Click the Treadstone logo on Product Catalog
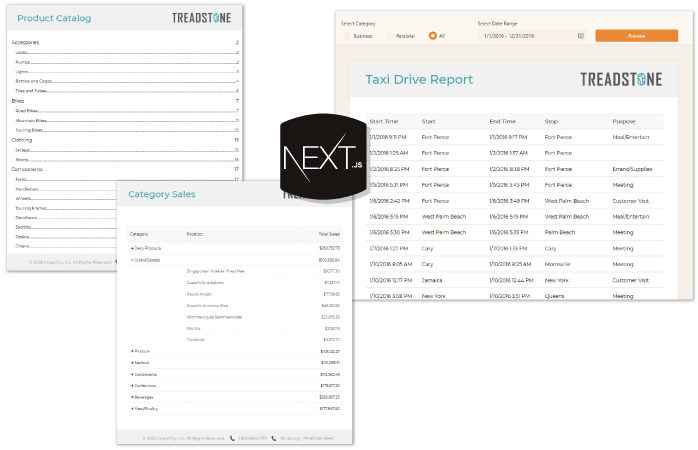This screenshot has height=450, width=698. click(201, 18)
